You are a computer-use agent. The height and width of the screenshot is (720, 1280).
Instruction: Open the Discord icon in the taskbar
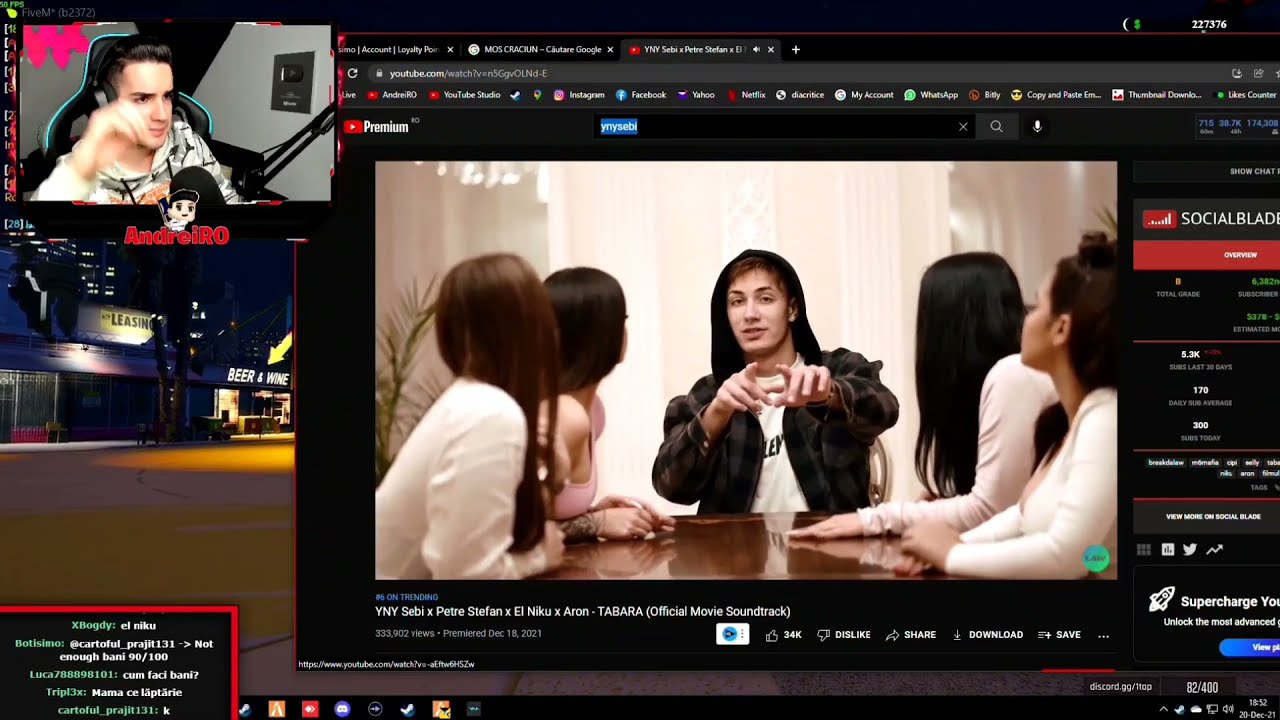342,709
